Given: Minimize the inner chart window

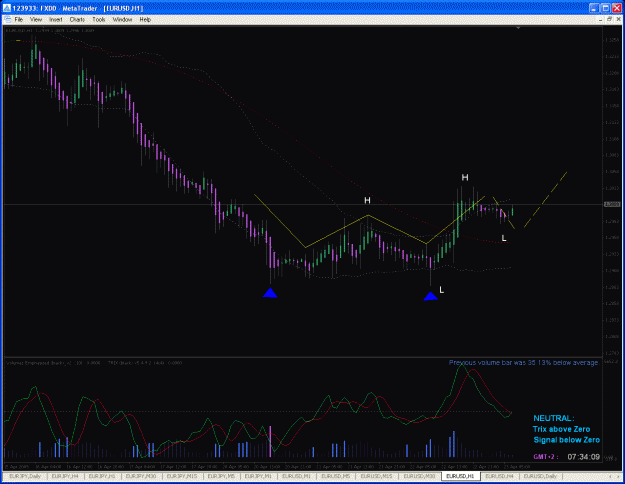Looking at the screenshot, I should (601, 20).
